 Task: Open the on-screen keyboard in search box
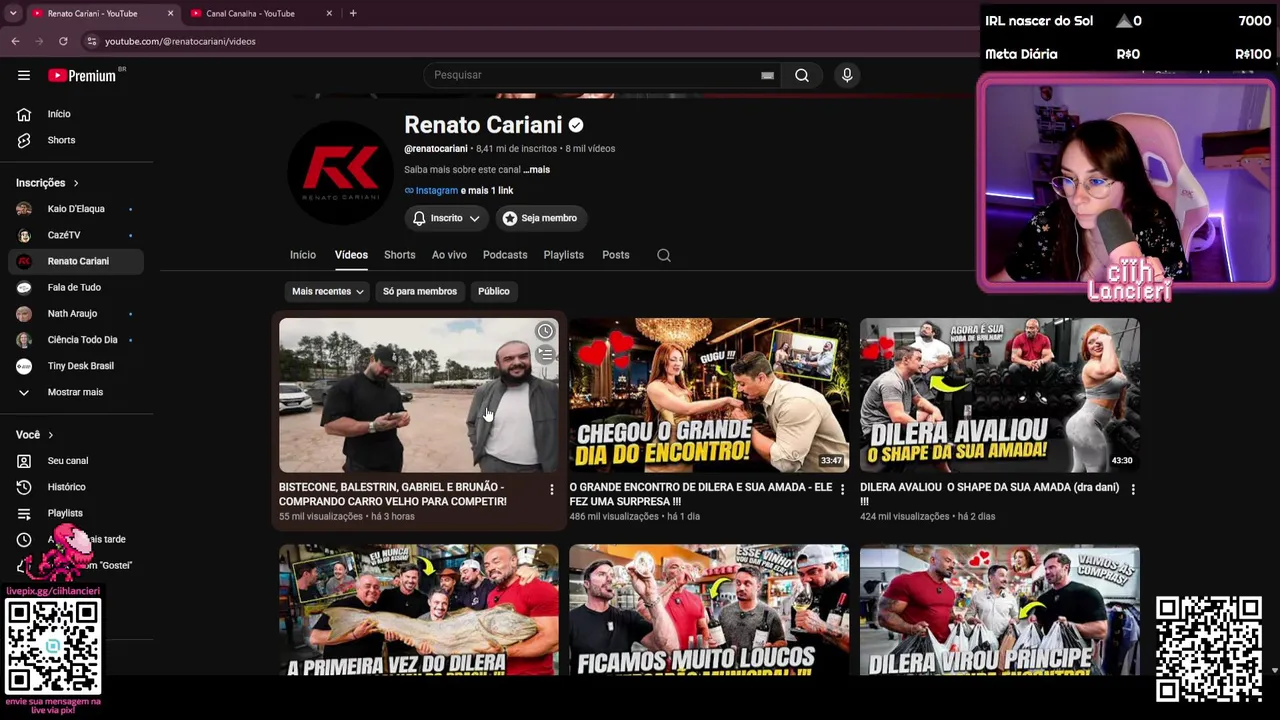click(x=767, y=75)
